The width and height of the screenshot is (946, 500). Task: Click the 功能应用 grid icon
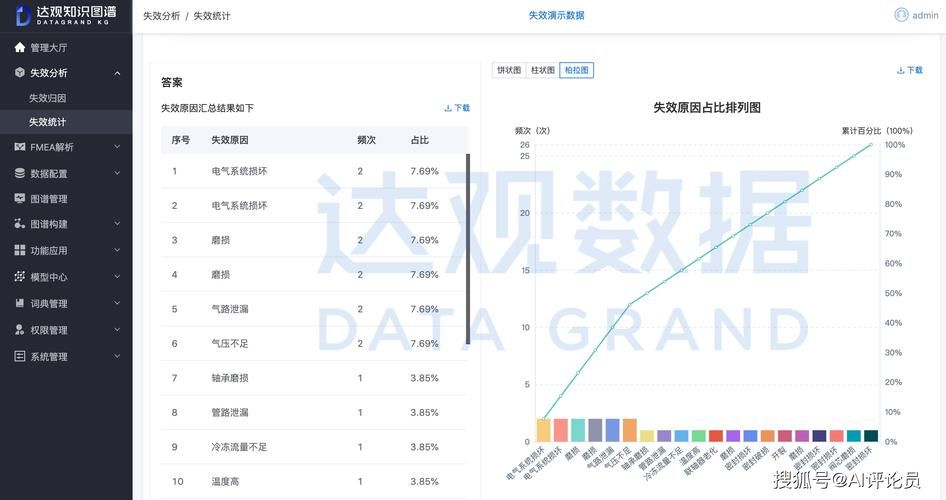pyautogui.click(x=20, y=250)
